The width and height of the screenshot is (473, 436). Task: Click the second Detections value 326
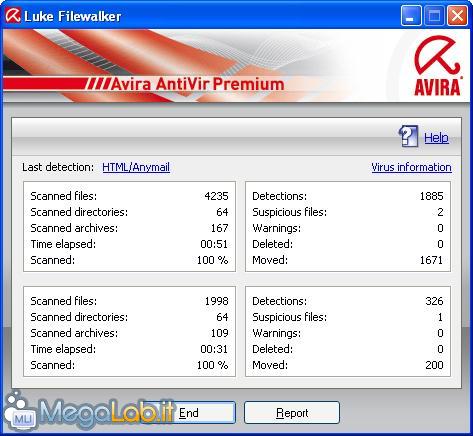pyautogui.click(x=434, y=301)
